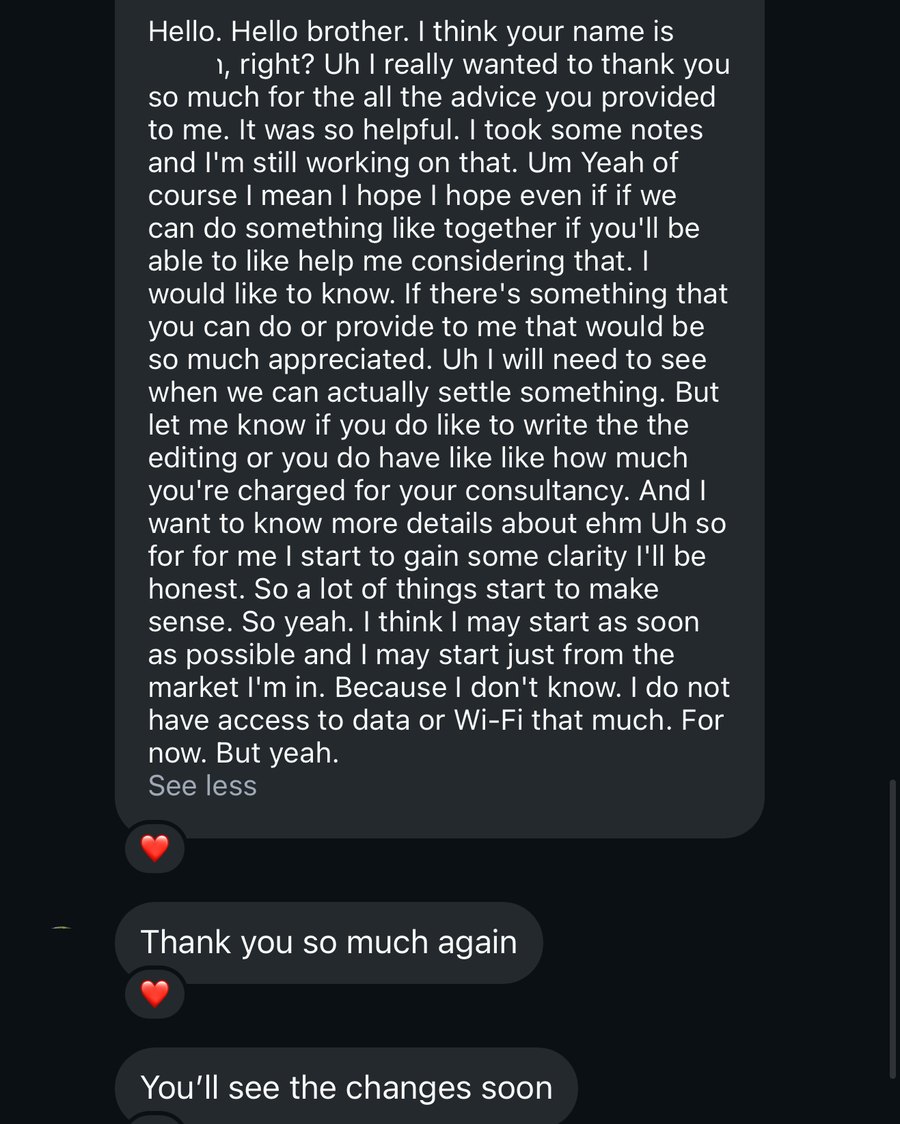Click the vertical scrollbar thumb on right
900x1124 pixels.
tap(892, 928)
